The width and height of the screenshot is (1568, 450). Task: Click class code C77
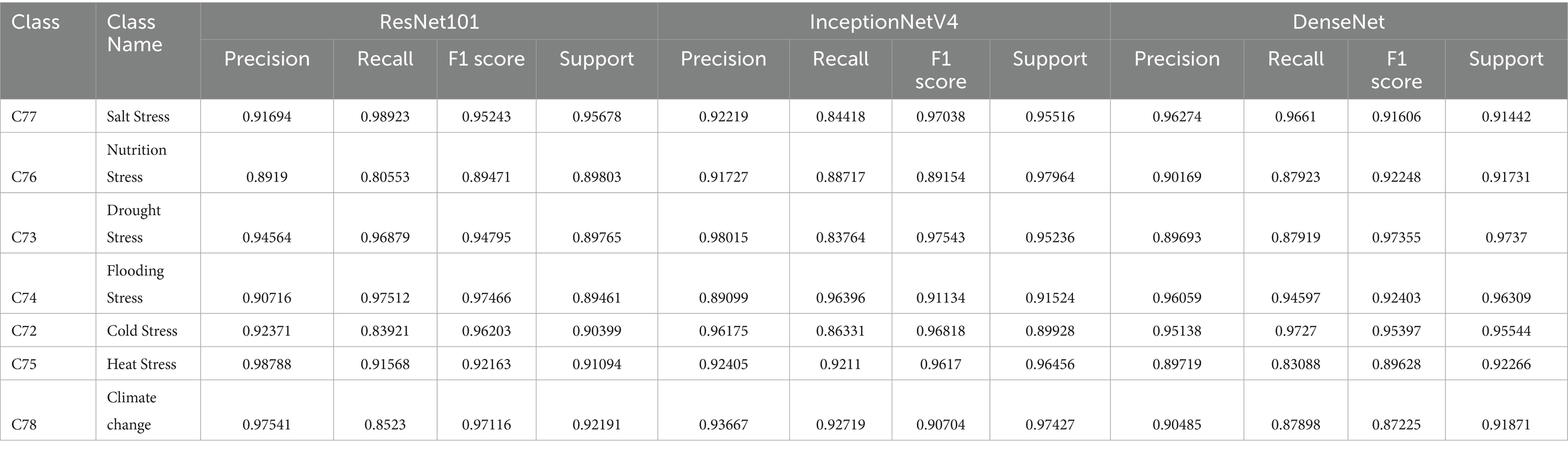click(24, 116)
